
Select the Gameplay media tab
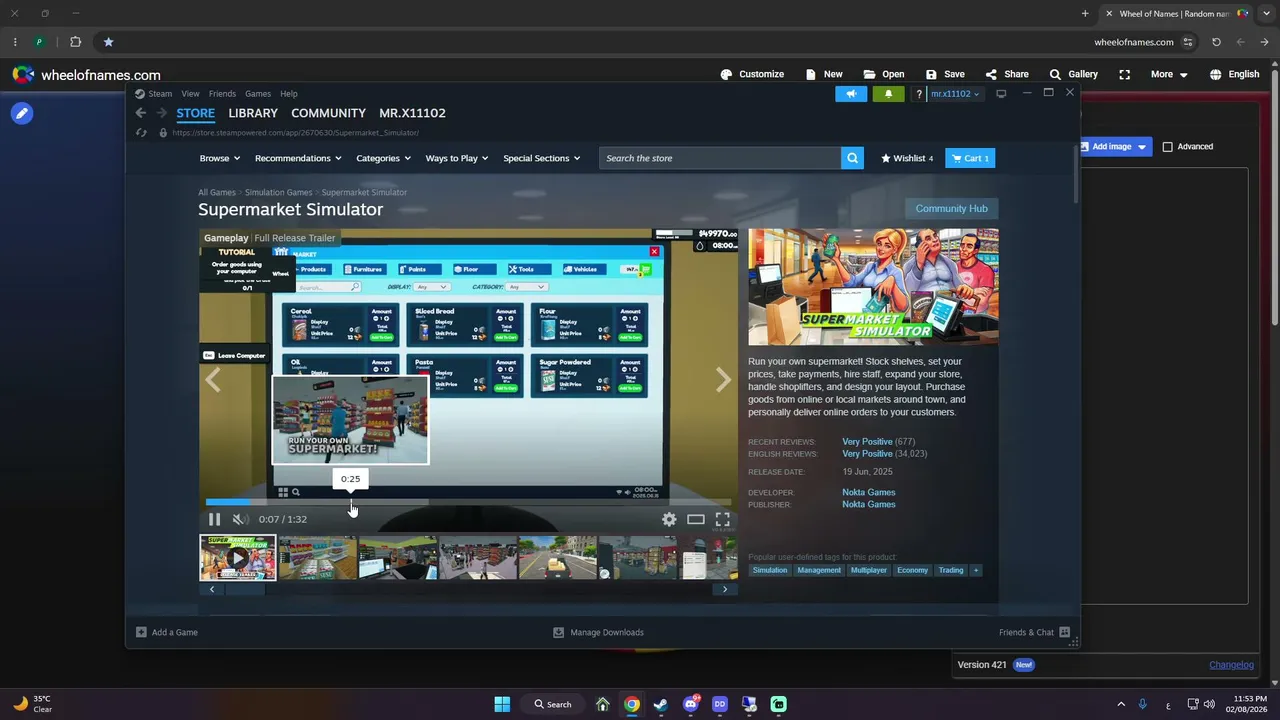click(226, 238)
